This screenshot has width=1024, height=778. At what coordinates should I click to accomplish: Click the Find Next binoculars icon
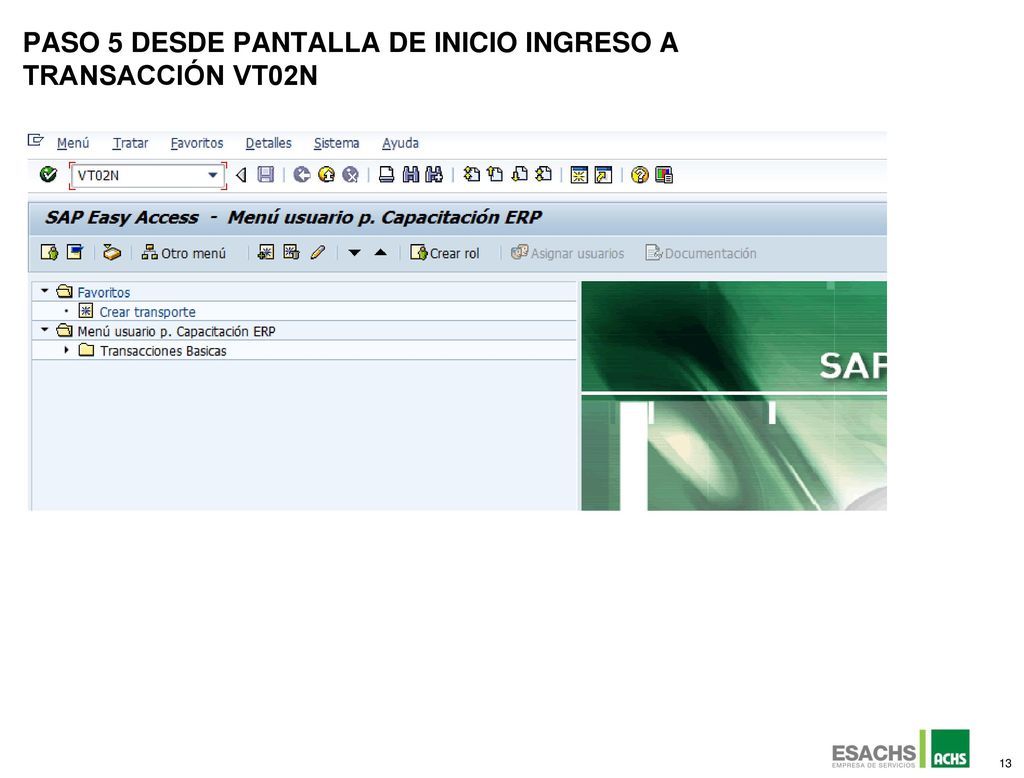pos(434,174)
